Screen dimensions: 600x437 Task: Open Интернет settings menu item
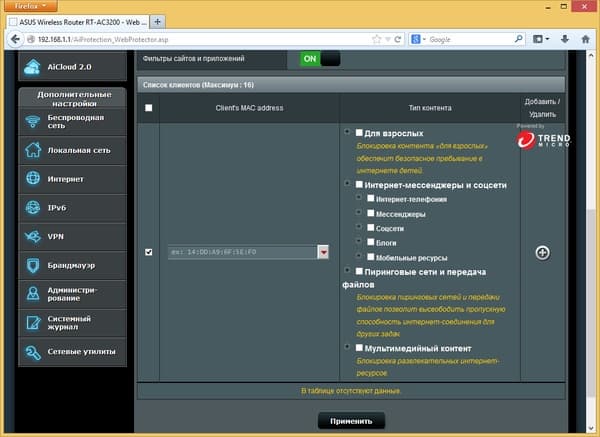[72, 179]
